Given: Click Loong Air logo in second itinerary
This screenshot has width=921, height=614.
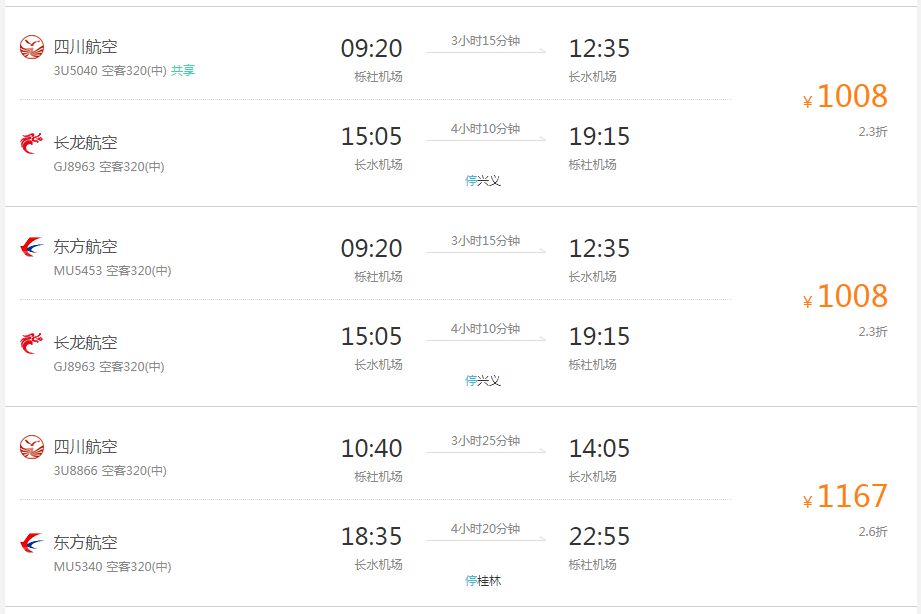Looking at the screenshot, I should (32, 343).
